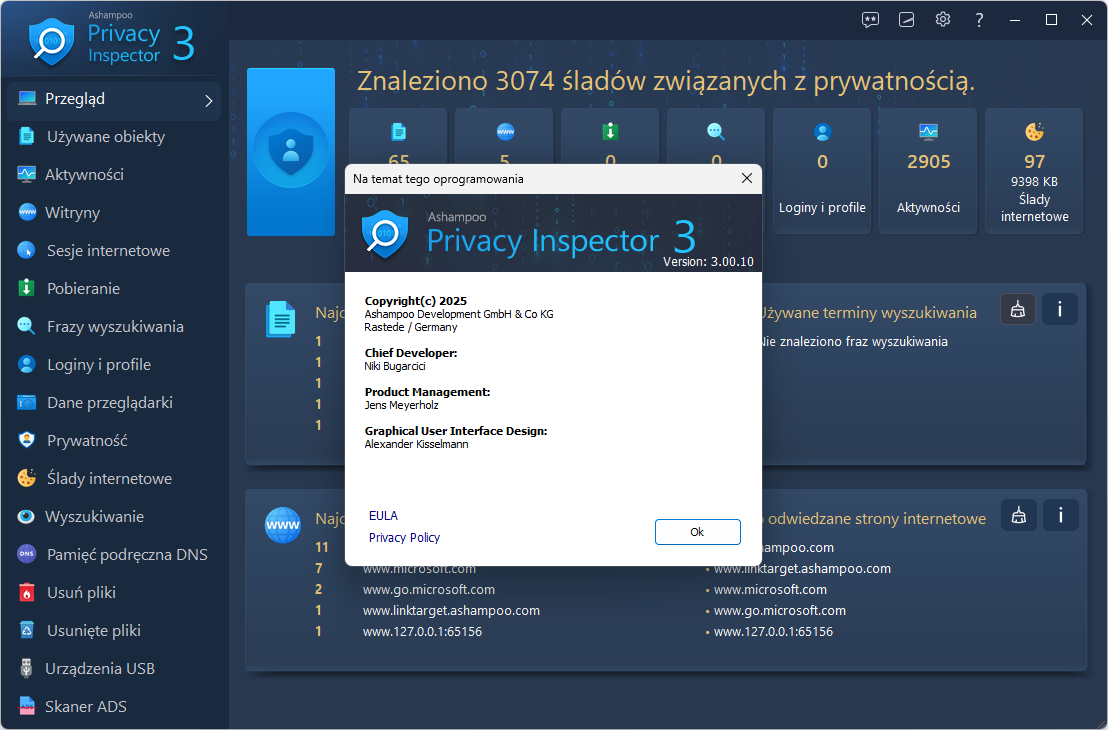Click the Ślady internetowe 97 cookie tile
The height and width of the screenshot is (730, 1108).
pyautogui.click(x=1034, y=171)
